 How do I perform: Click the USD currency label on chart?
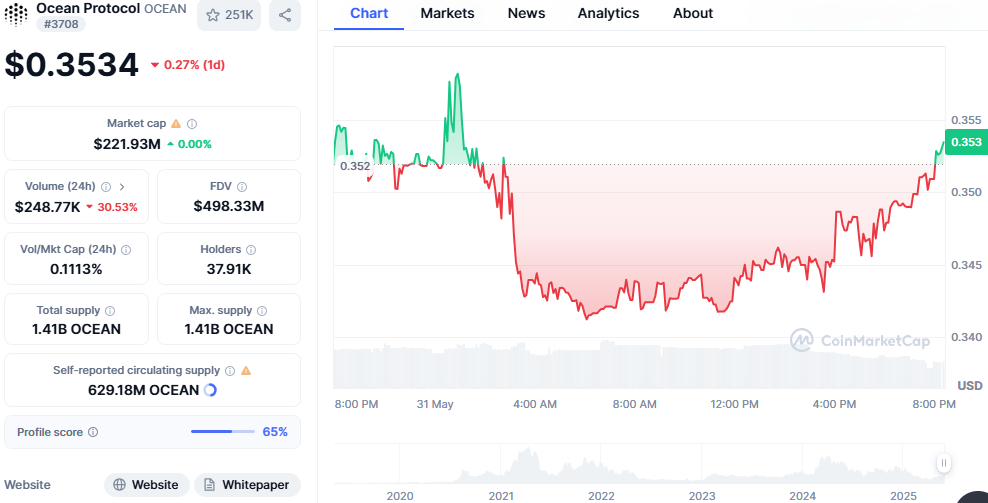tap(970, 385)
